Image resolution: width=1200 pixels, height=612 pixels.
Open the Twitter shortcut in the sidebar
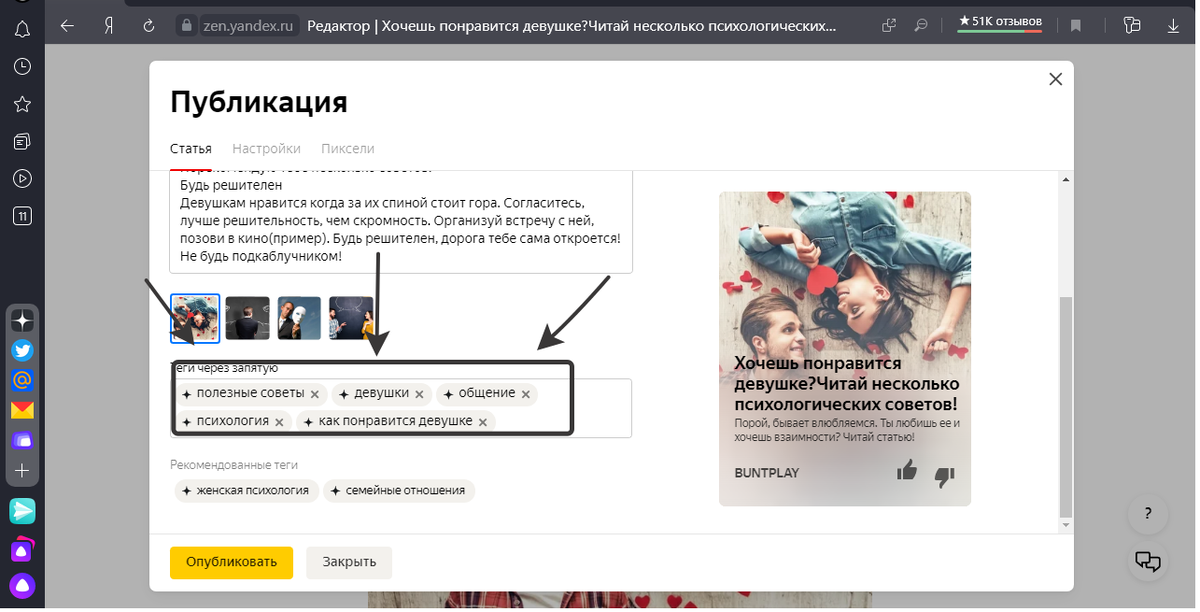click(22, 350)
